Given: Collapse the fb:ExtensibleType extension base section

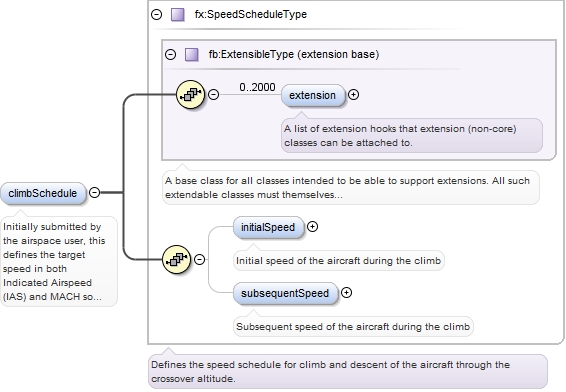Looking at the screenshot, I should pyautogui.click(x=170, y=55).
